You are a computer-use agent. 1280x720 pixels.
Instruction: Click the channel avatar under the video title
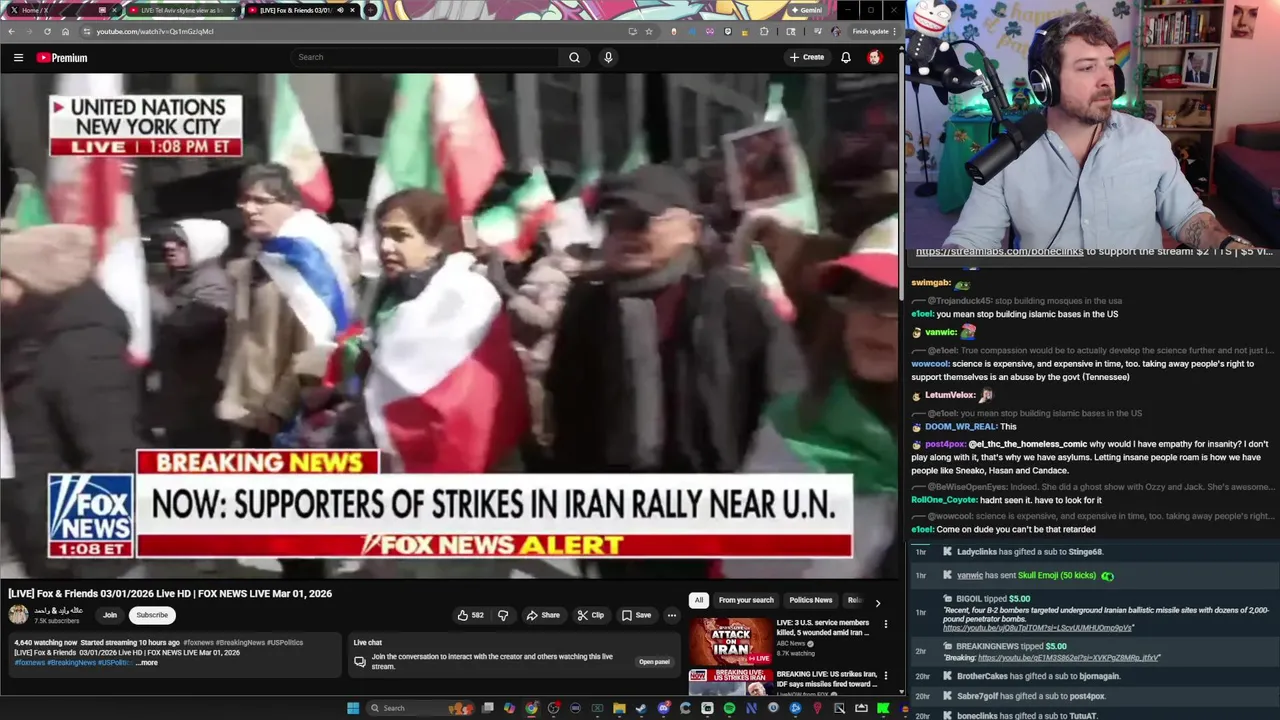pyautogui.click(x=18, y=615)
